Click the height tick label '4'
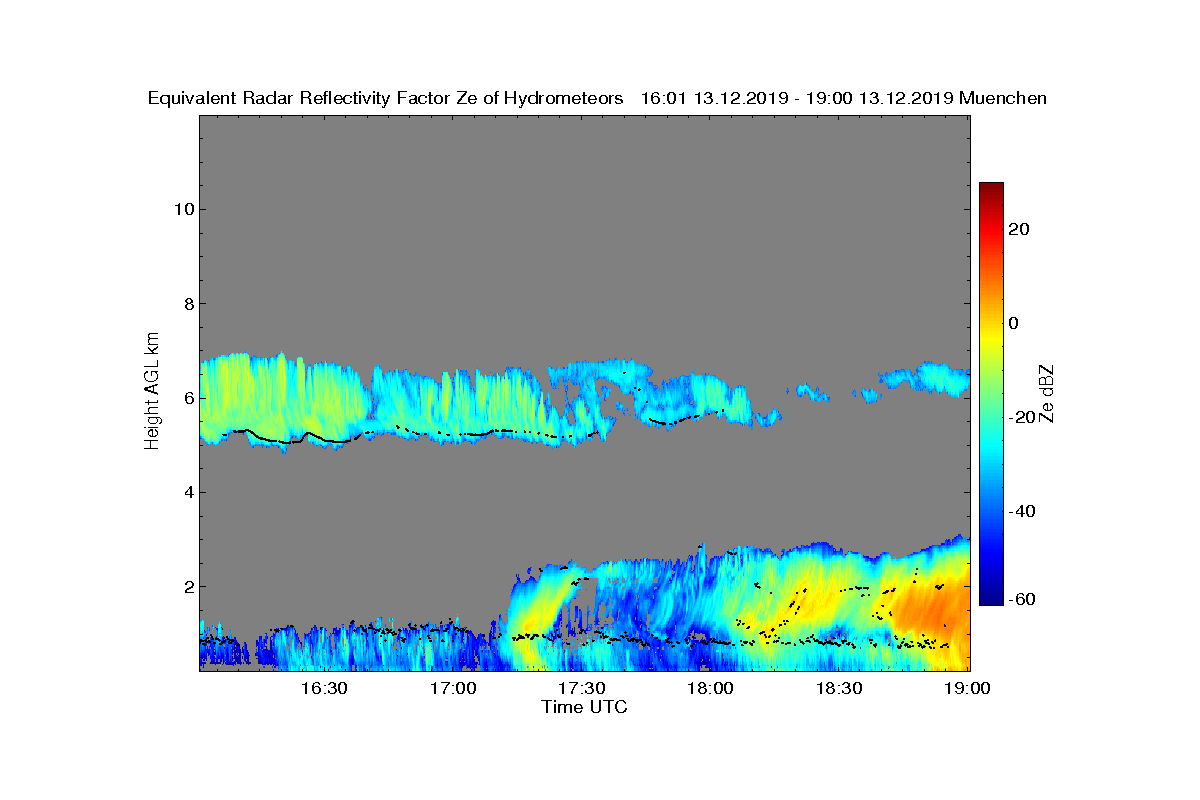The image size is (1200, 800). coord(187,492)
